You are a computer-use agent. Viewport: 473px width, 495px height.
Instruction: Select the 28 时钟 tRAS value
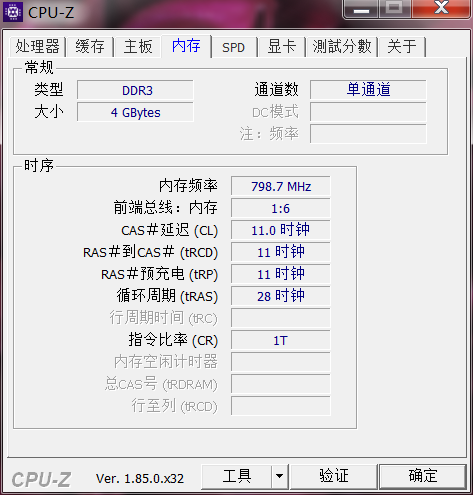[x=281, y=296]
